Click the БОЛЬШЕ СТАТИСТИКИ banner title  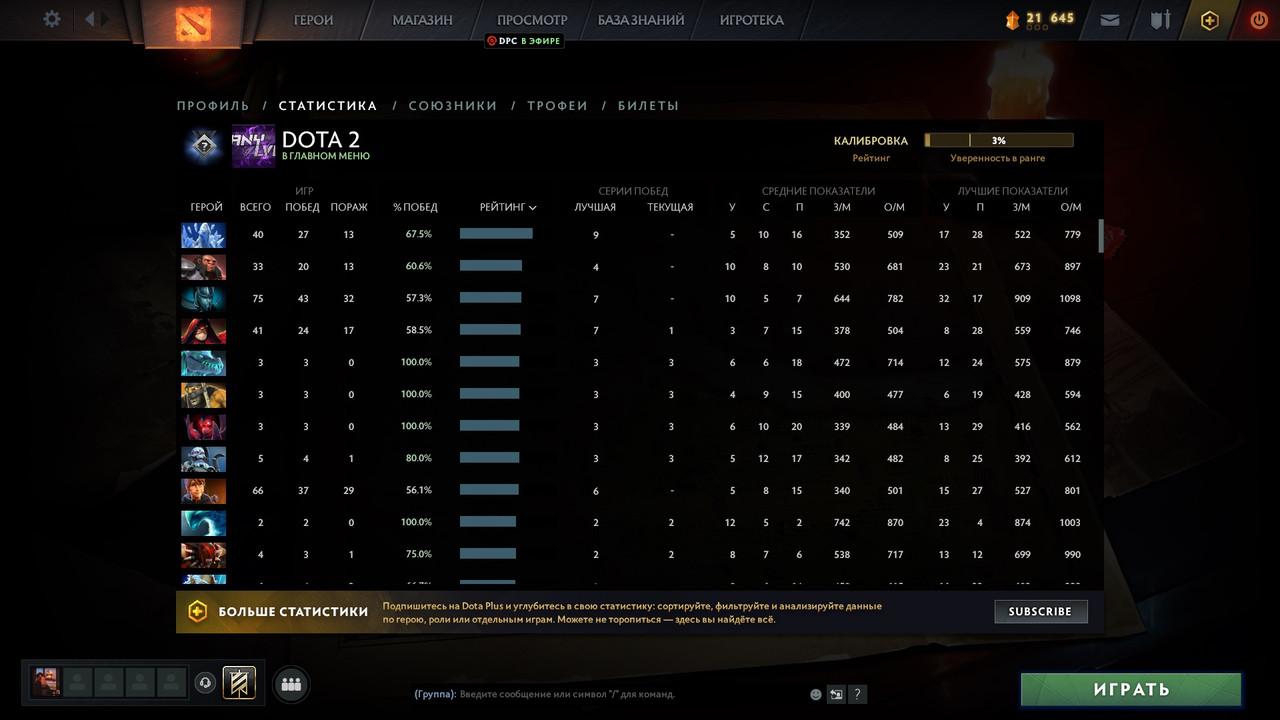(x=293, y=611)
